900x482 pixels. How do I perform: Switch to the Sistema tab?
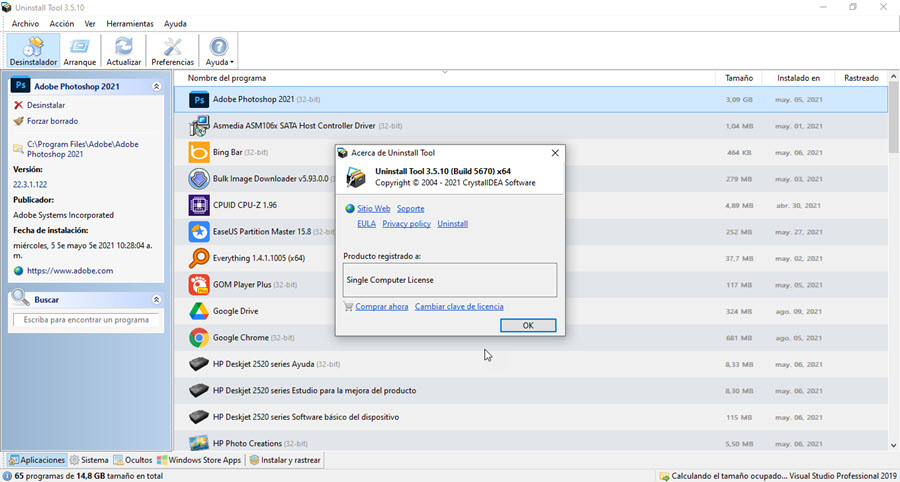[x=89, y=460]
